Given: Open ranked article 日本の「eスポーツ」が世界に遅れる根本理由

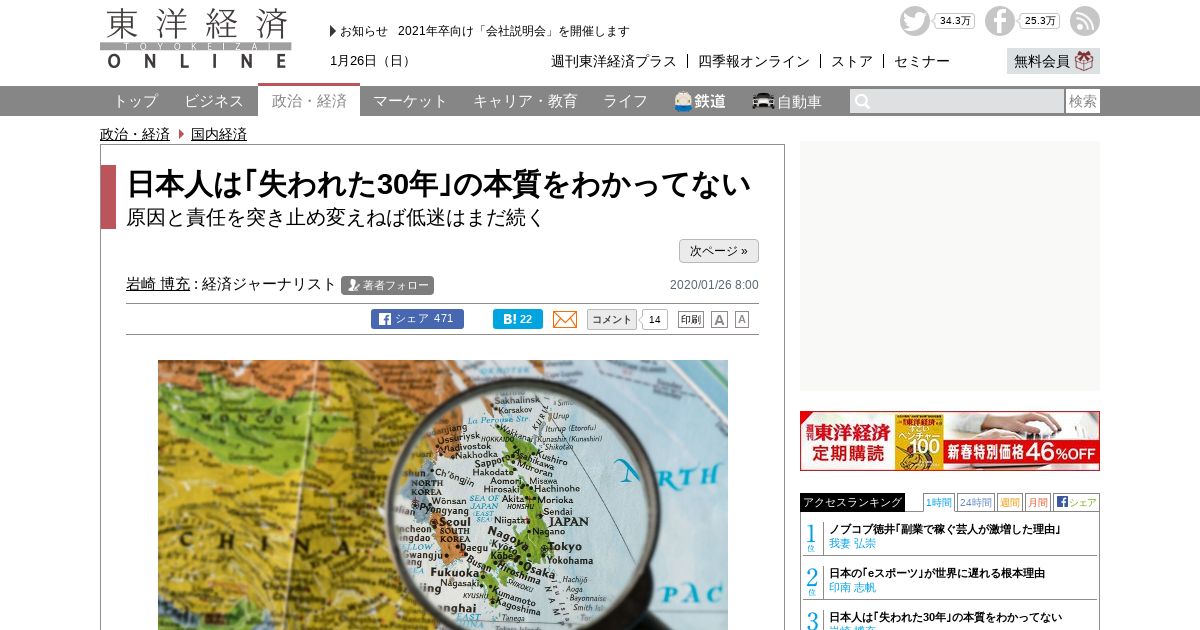Looking at the screenshot, I should tap(937, 573).
